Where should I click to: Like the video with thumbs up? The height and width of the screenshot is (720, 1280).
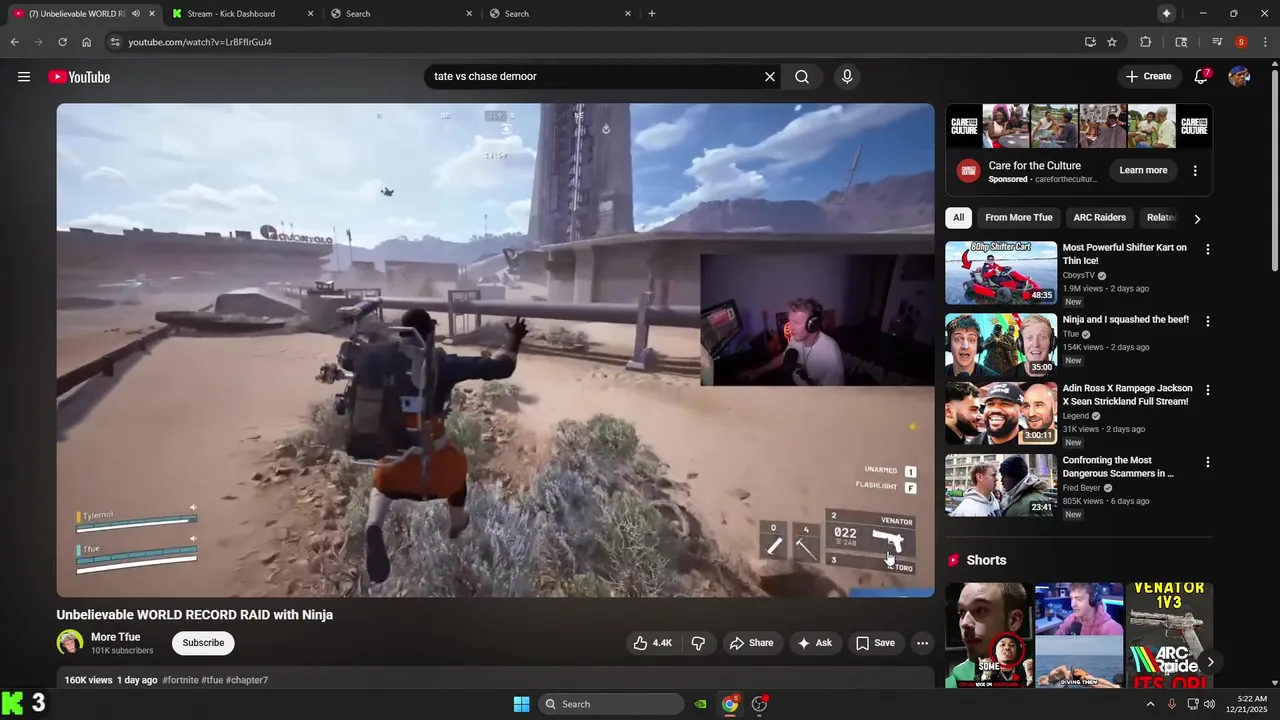pos(652,643)
